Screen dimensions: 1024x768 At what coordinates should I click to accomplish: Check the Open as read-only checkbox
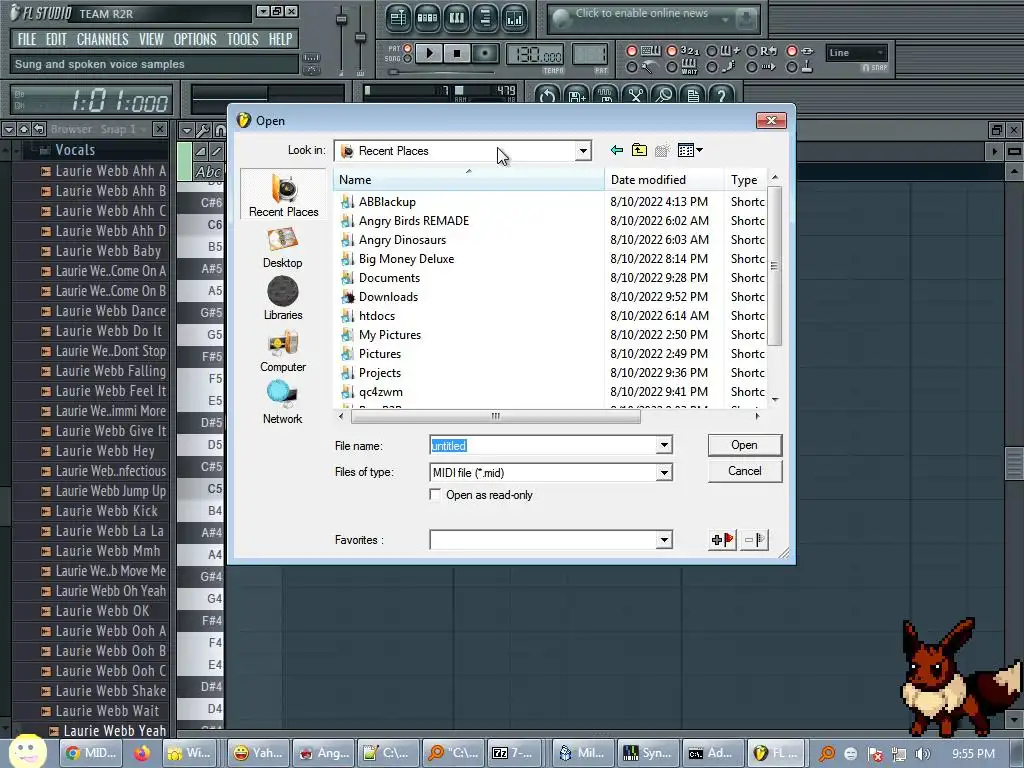(x=435, y=494)
